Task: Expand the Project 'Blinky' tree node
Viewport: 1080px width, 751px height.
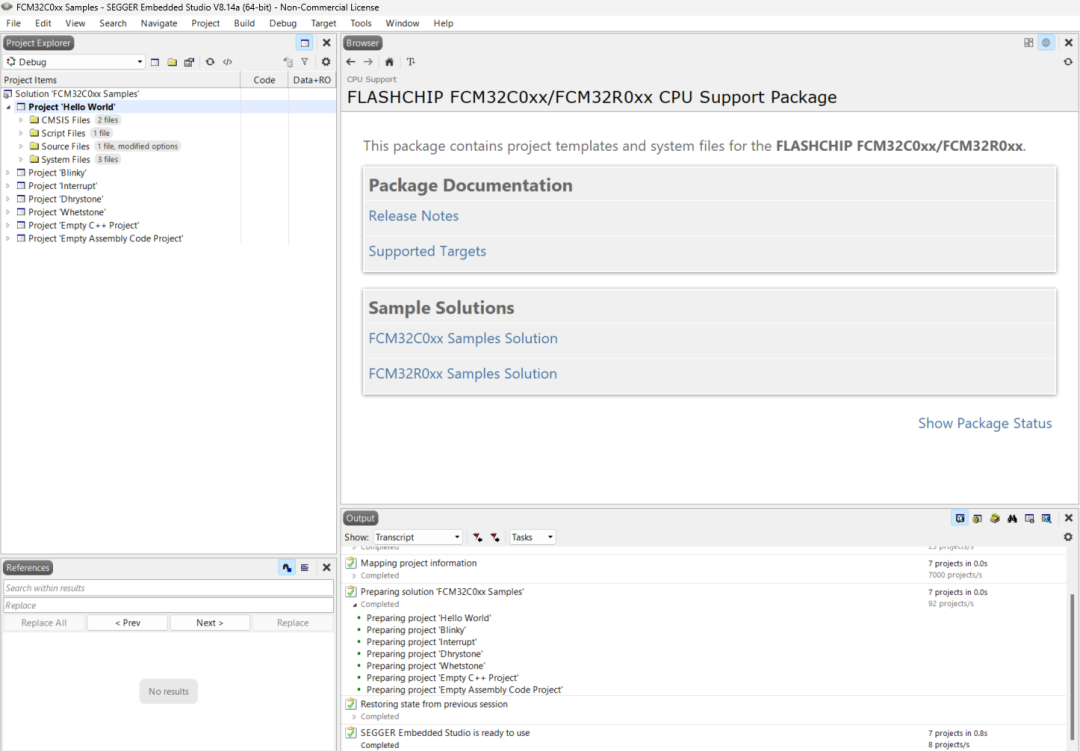Action: 8,173
